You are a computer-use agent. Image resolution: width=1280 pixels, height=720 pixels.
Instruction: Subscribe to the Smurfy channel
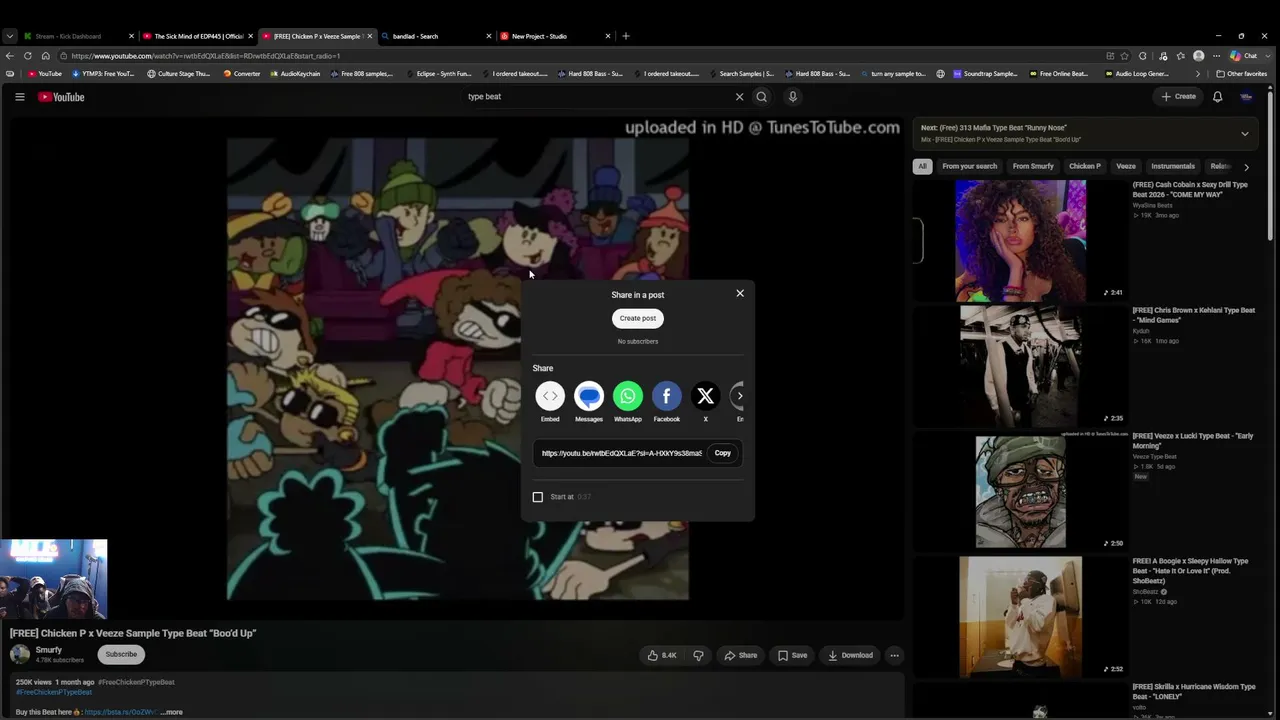pos(121,654)
